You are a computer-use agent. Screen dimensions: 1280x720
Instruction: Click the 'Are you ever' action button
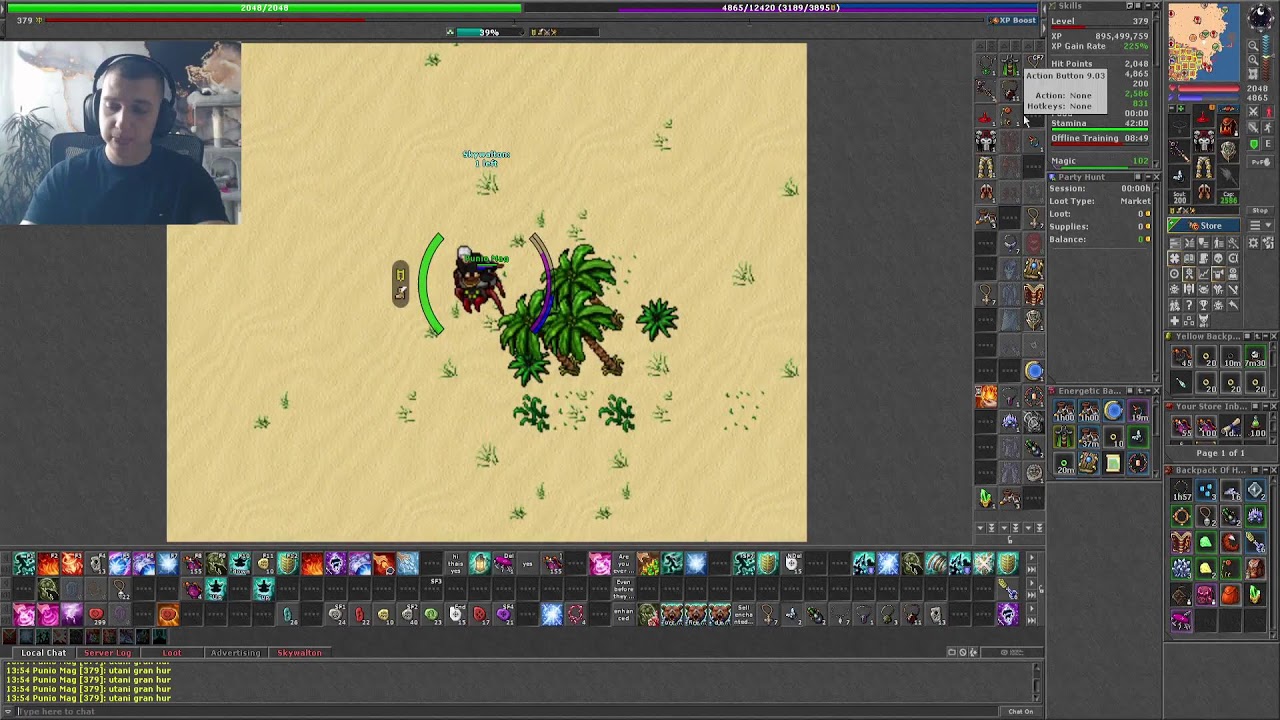tap(624, 565)
